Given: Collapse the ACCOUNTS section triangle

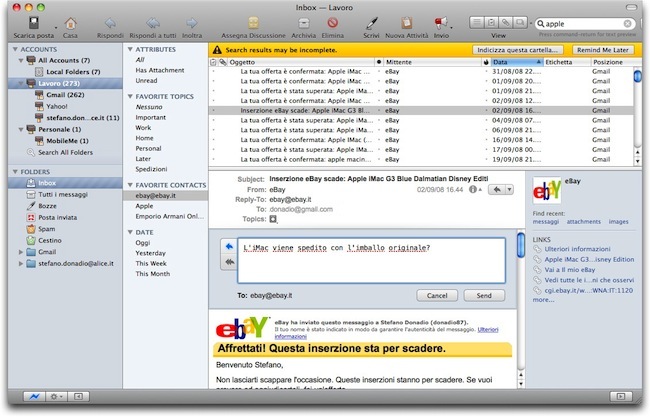Looking at the screenshot, I should point(15,49).
